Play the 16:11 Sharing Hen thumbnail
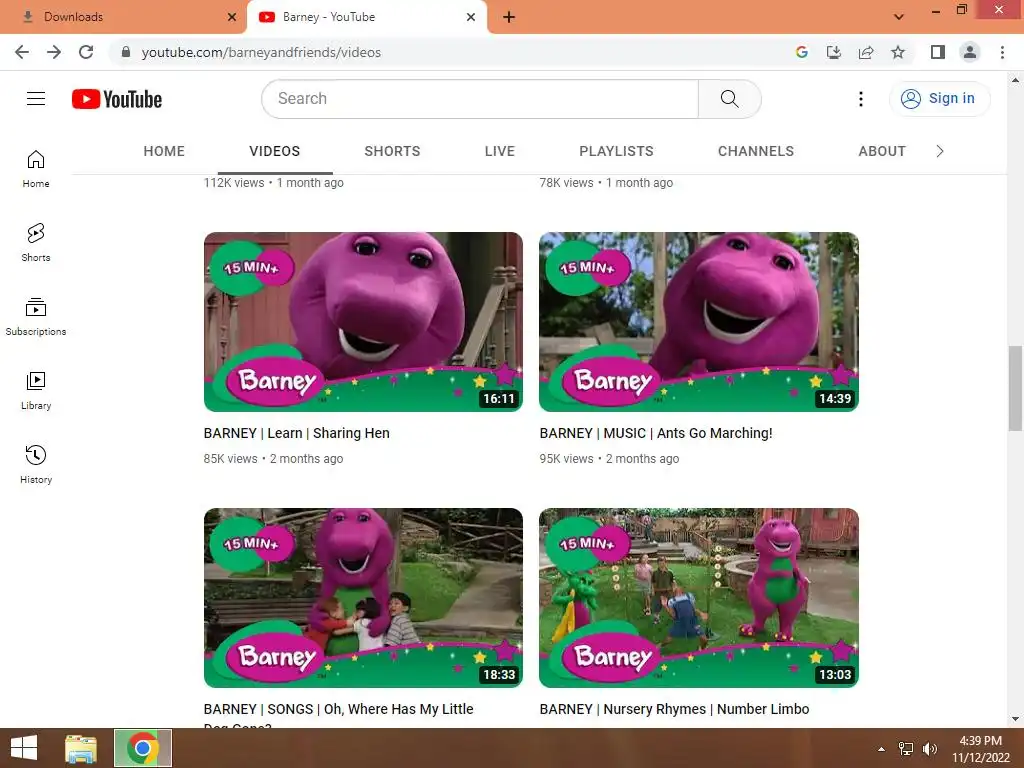 pyautogui.click(x=363, y=321)
